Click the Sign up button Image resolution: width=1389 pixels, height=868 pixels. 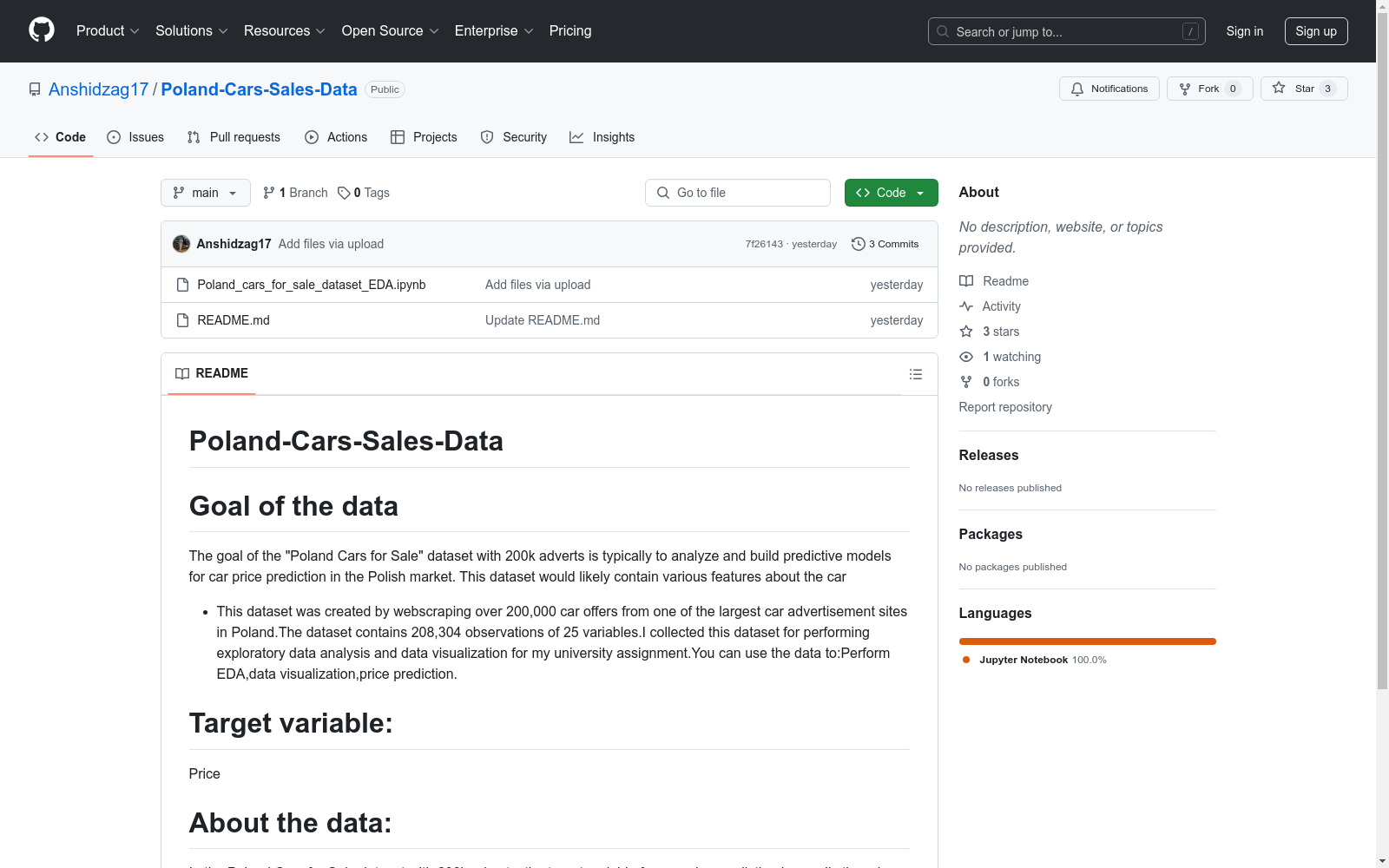point(1316,31)
